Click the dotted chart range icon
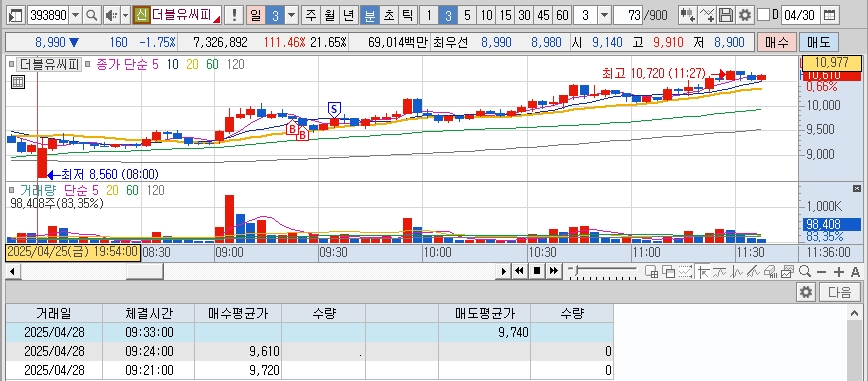Viewport: 868px width, 381px height. (686, 271)
